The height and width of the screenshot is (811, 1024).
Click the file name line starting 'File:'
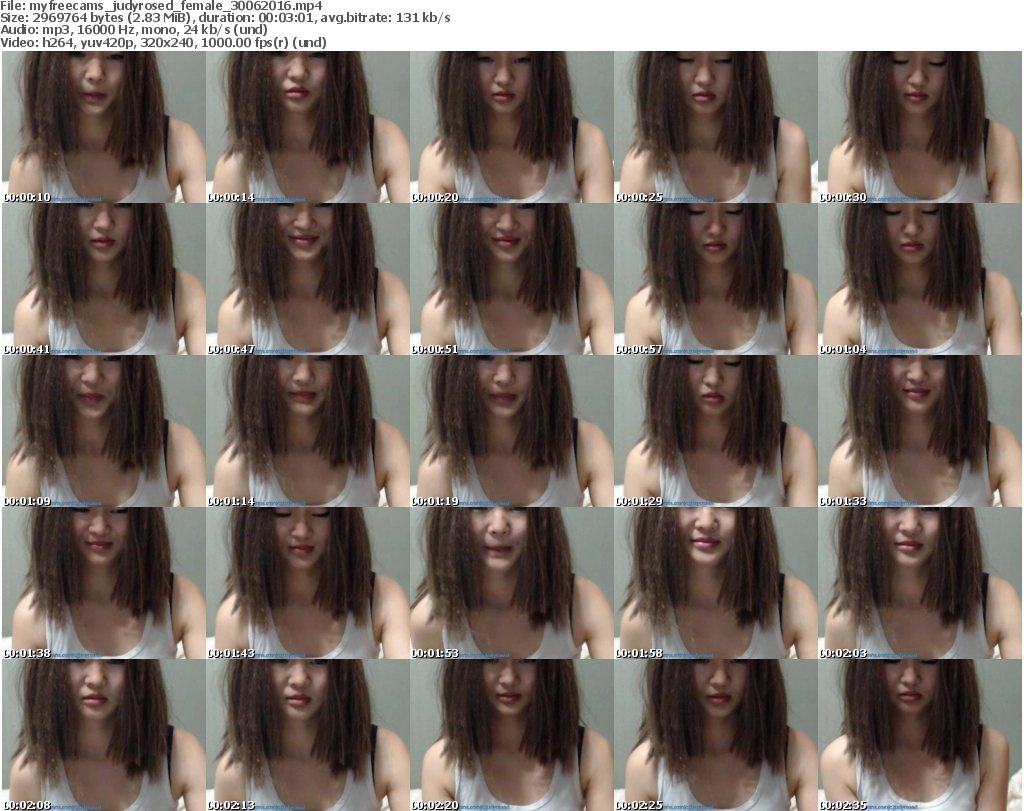161,6
